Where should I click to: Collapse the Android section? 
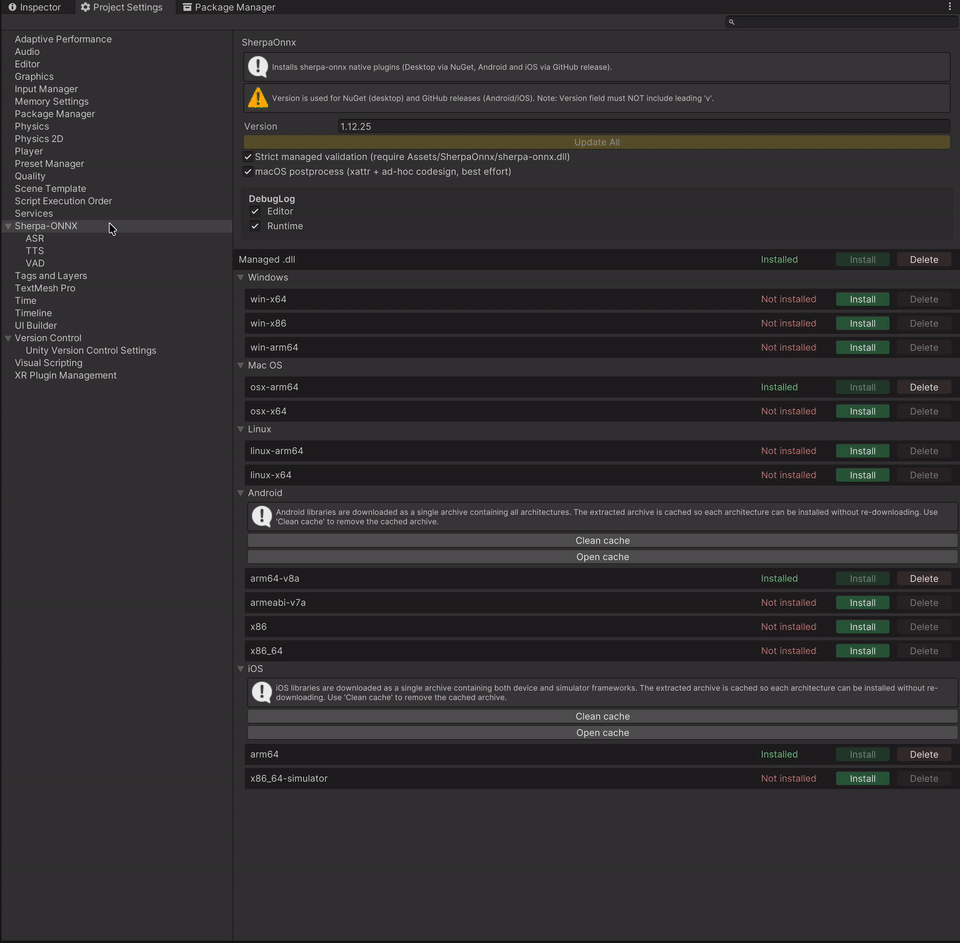240,493
